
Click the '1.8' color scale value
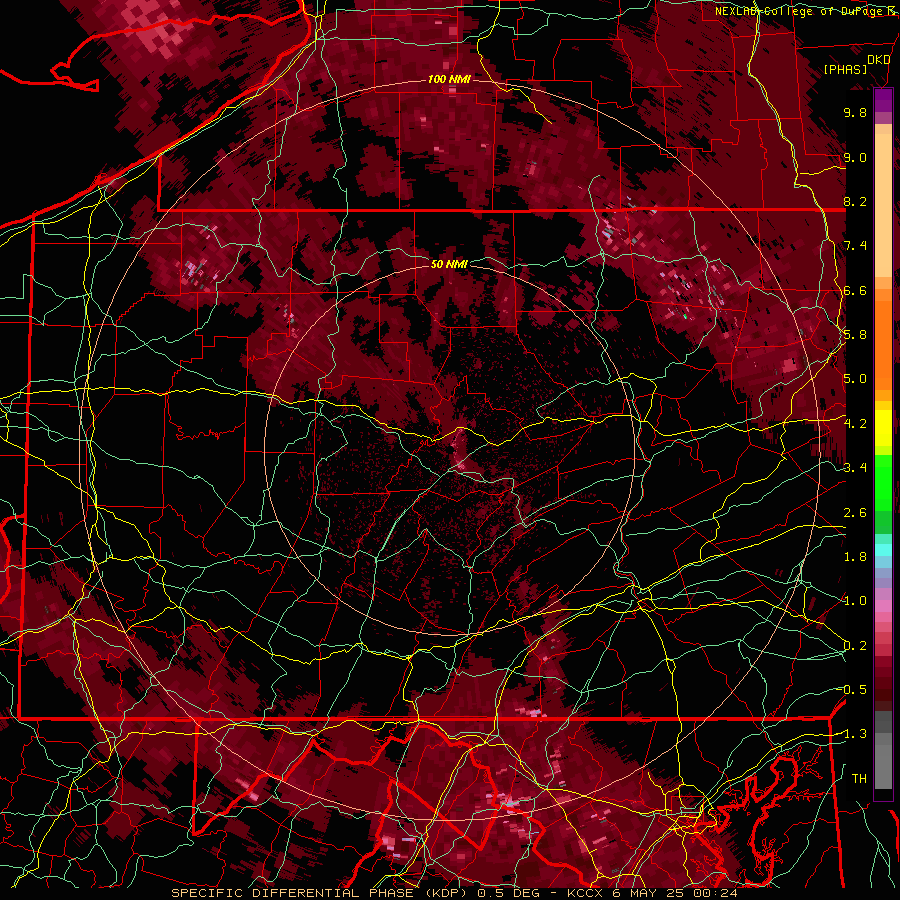[855, 557]
